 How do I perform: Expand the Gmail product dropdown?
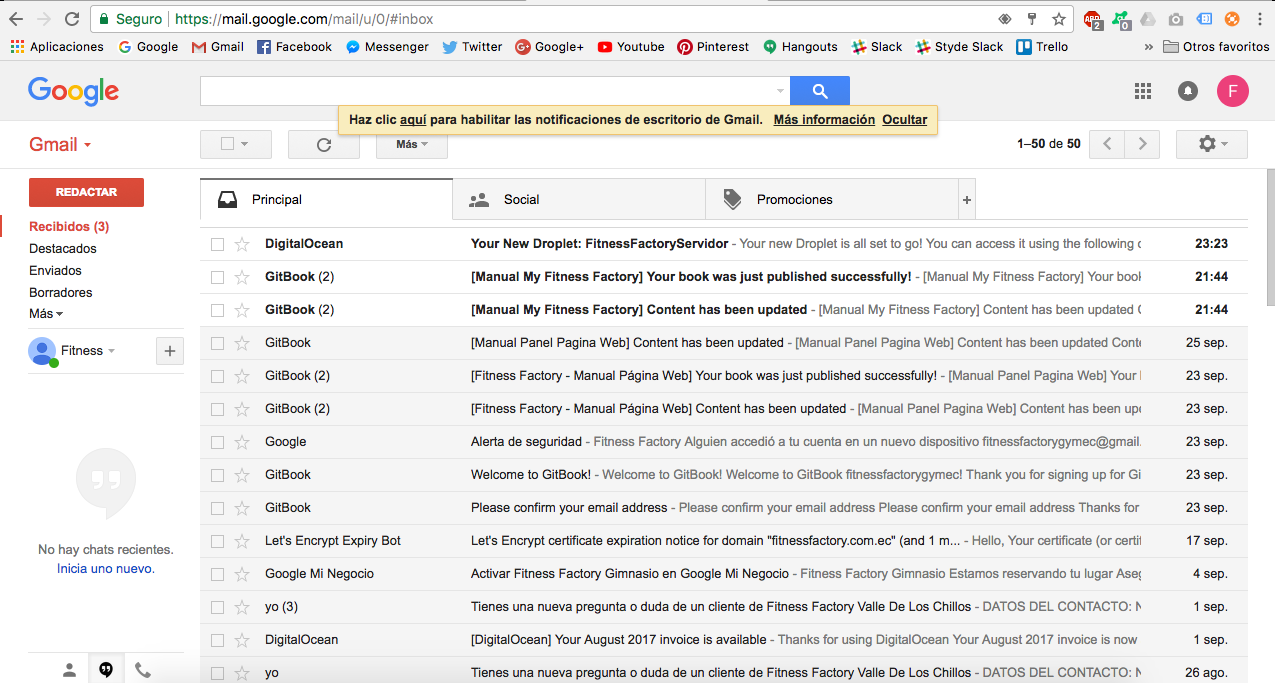click(x=60, y=144)
